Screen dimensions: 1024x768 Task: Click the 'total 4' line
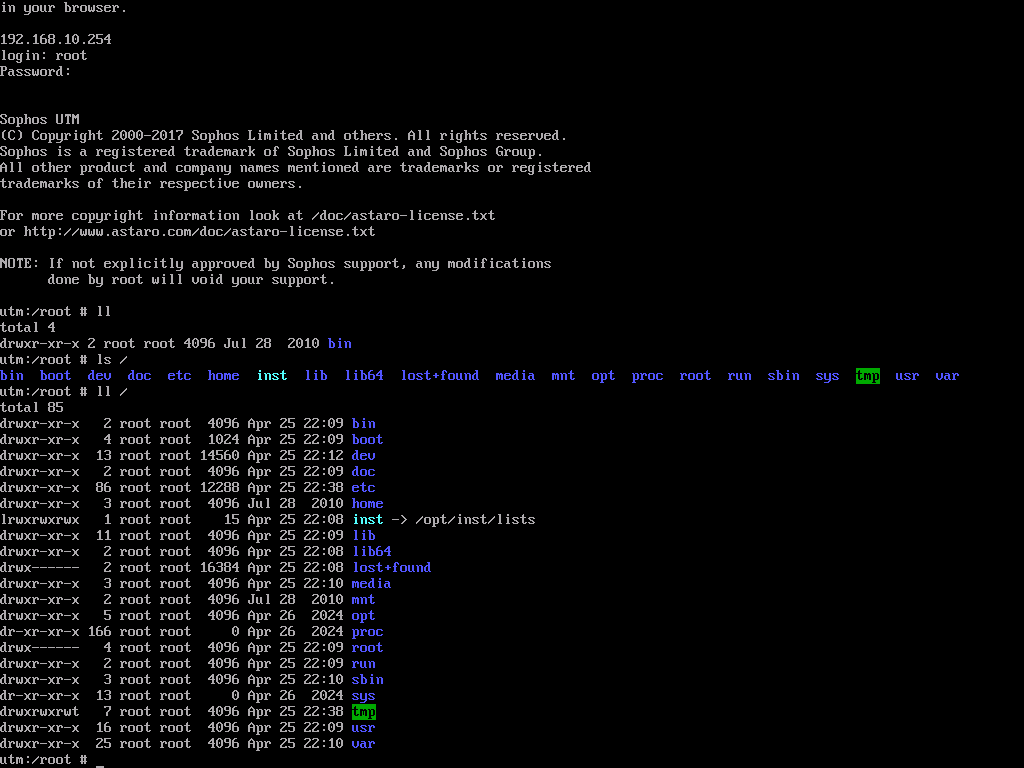click(x=27, y=328)
